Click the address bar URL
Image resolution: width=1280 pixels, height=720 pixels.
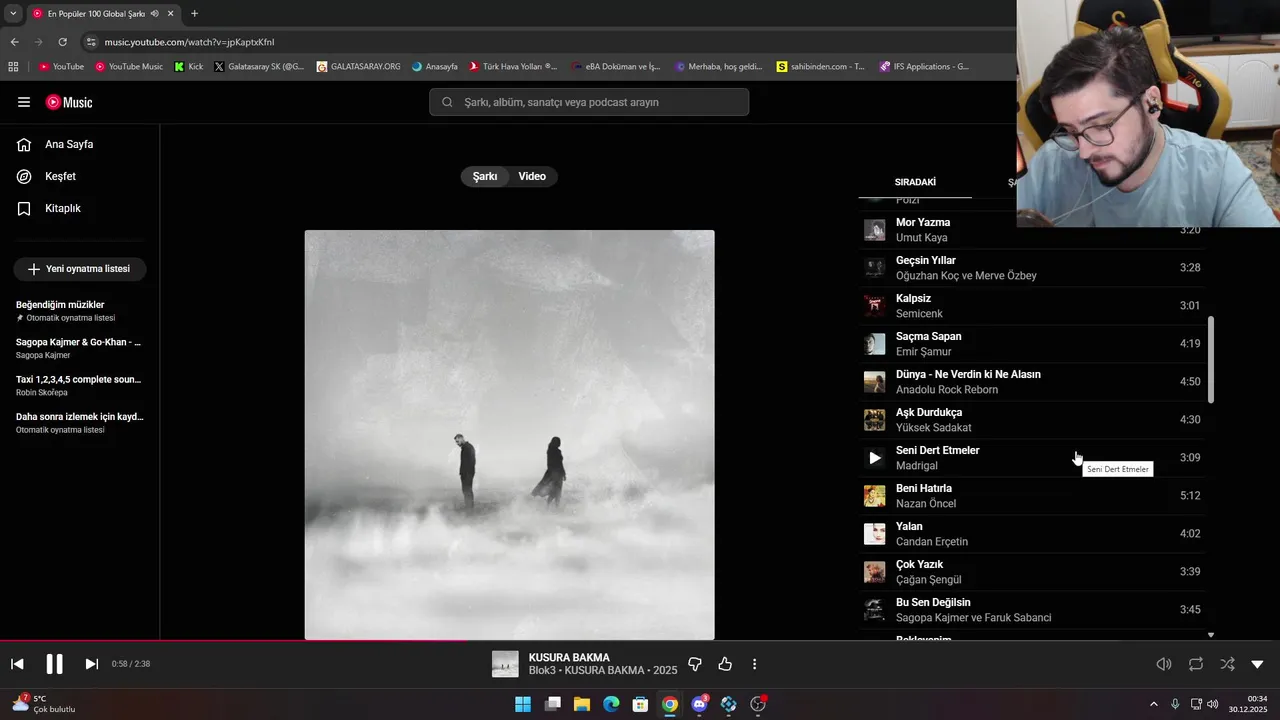tap(189, 42)
